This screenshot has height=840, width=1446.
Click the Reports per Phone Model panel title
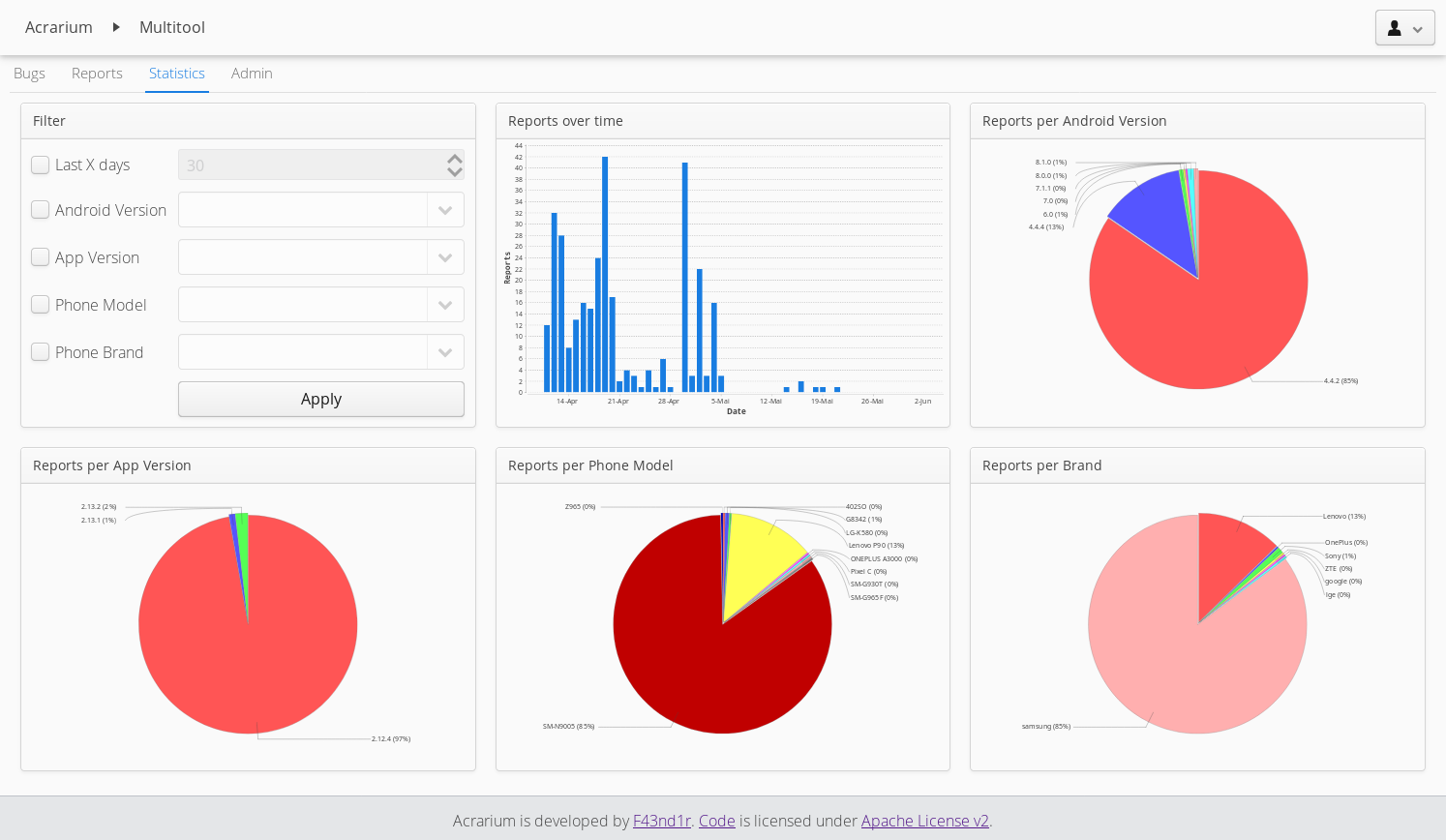coord(590,465)
